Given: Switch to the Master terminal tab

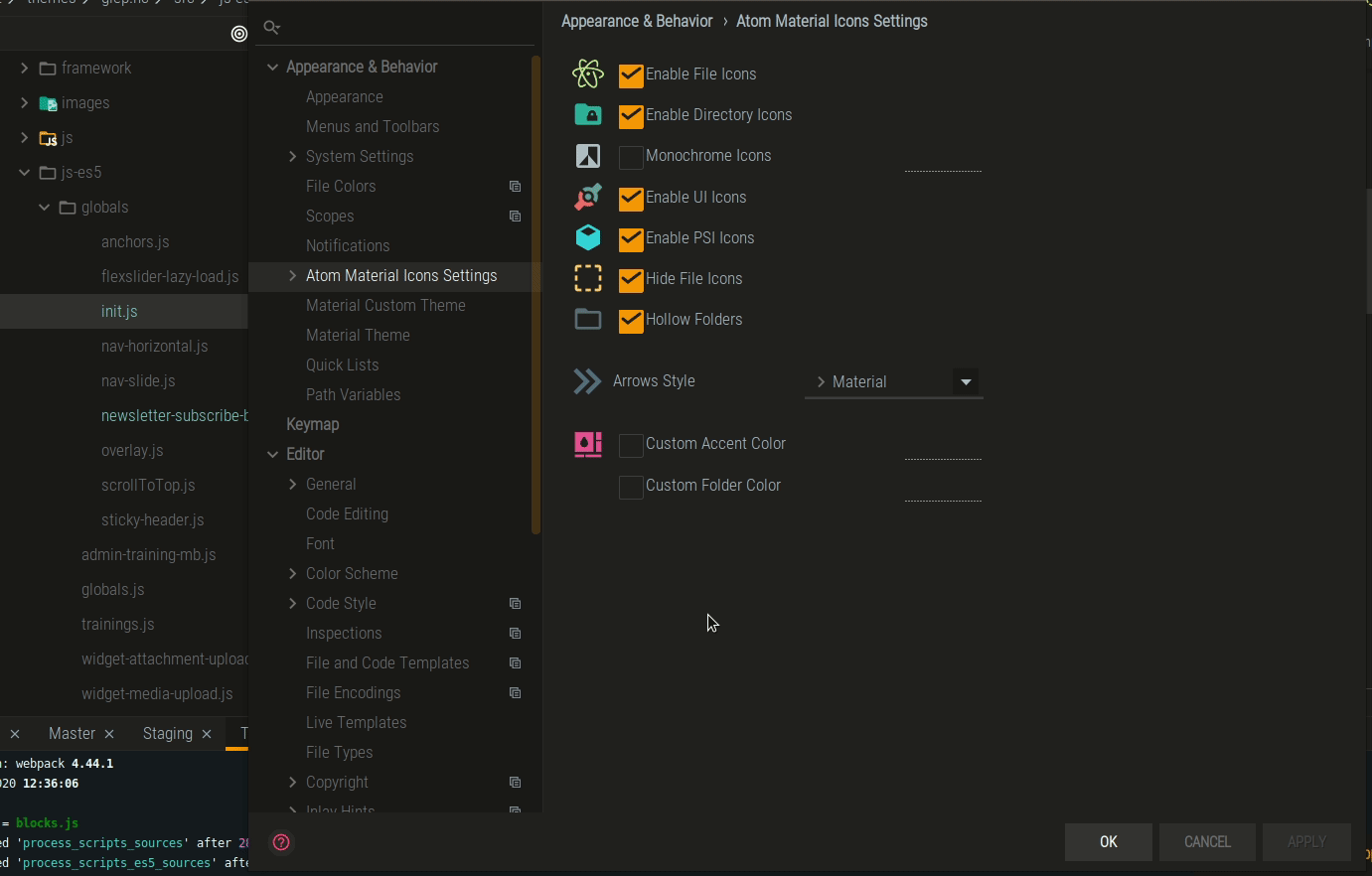Looking at the screenshot, I should (72, 733).
